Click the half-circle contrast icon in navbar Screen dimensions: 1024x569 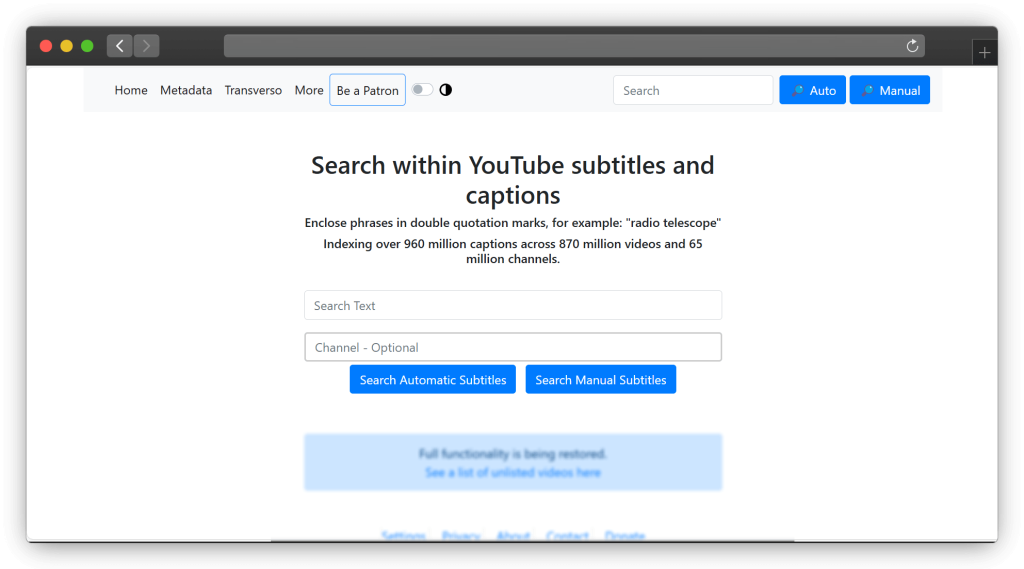(x=446, y=90)
